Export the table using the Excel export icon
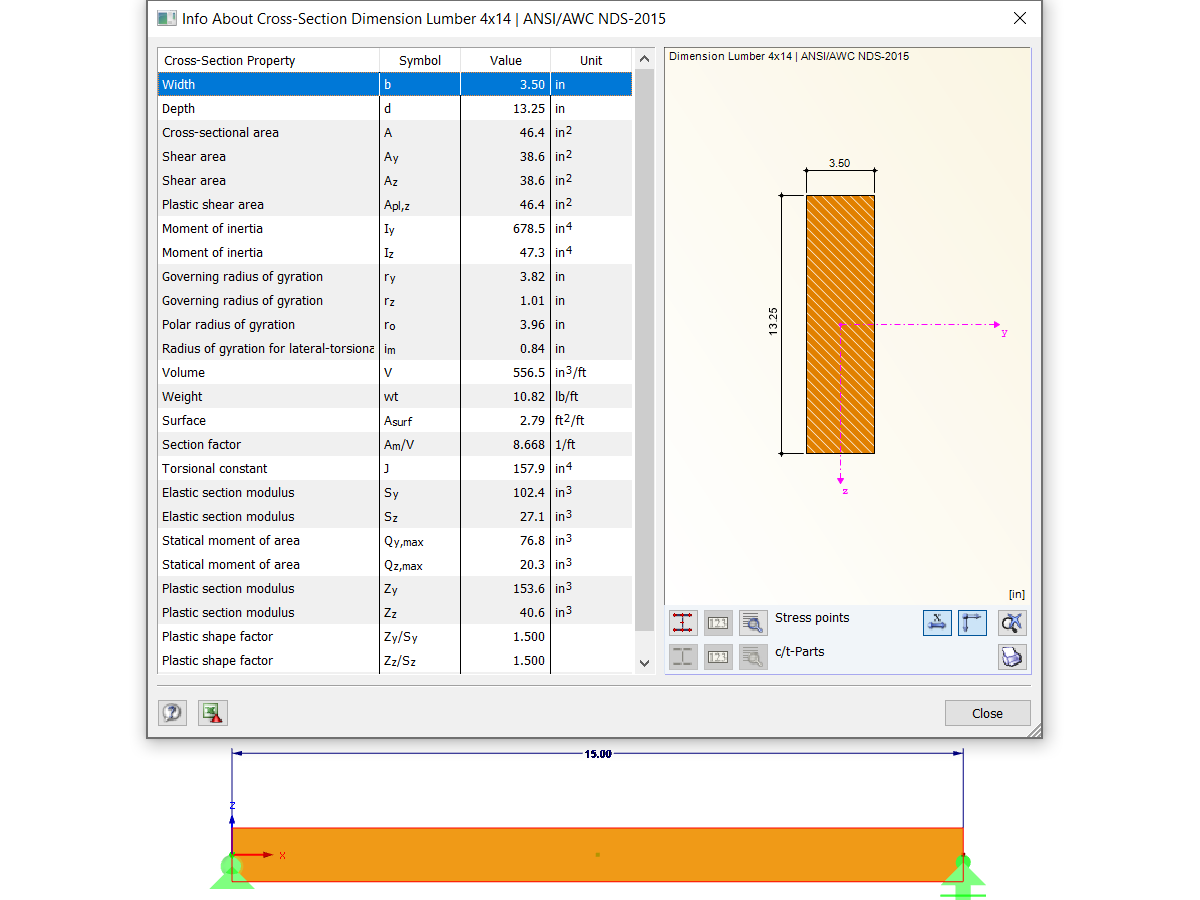The width and height of the screenshot is (1200, 900). pyautogui.click(x=212, y=713)
